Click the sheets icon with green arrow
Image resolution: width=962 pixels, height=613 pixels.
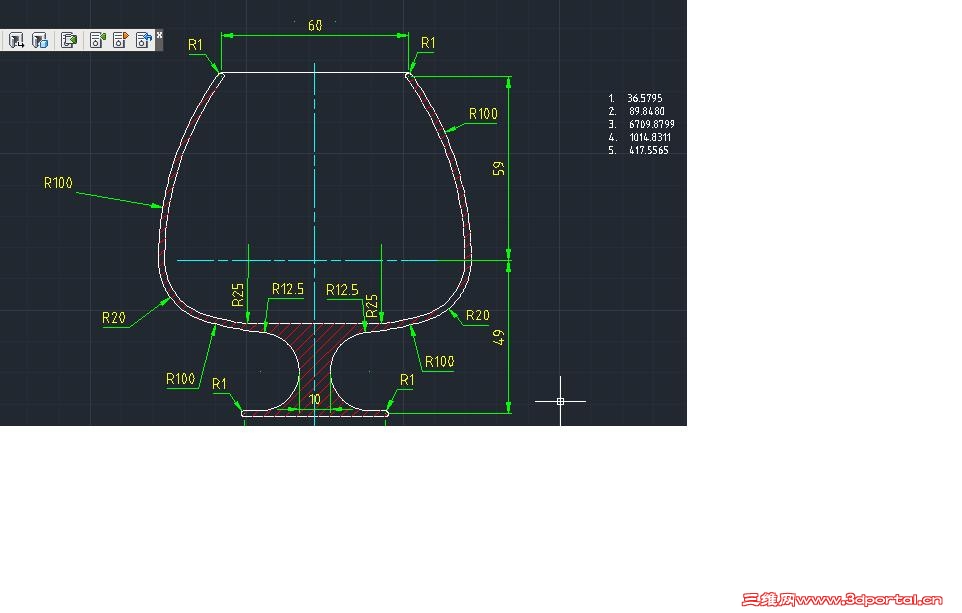point(69,40)
